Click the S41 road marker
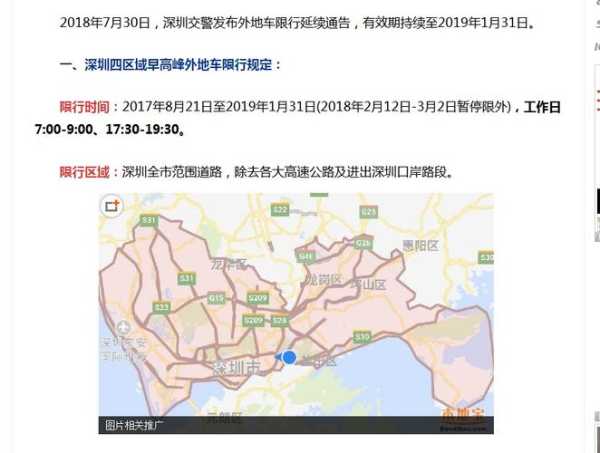This screenshot has height=453, width=600. pyautogui.click(x=306, y=257)
